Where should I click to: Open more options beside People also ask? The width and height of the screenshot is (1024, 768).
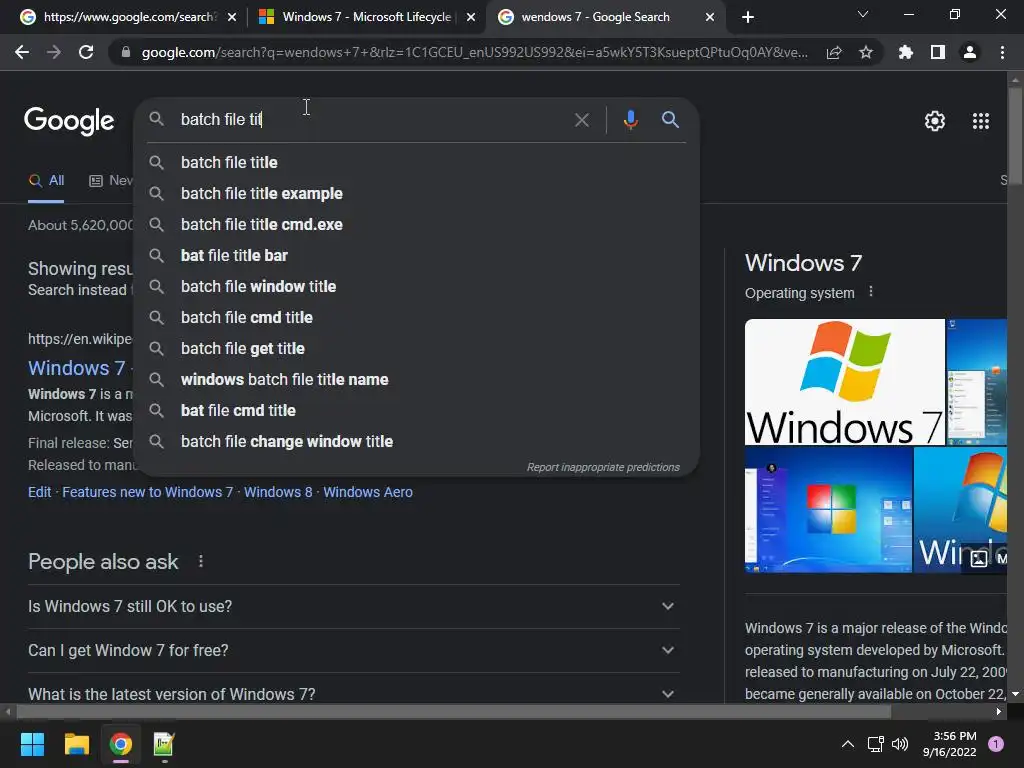pos(201,561)
